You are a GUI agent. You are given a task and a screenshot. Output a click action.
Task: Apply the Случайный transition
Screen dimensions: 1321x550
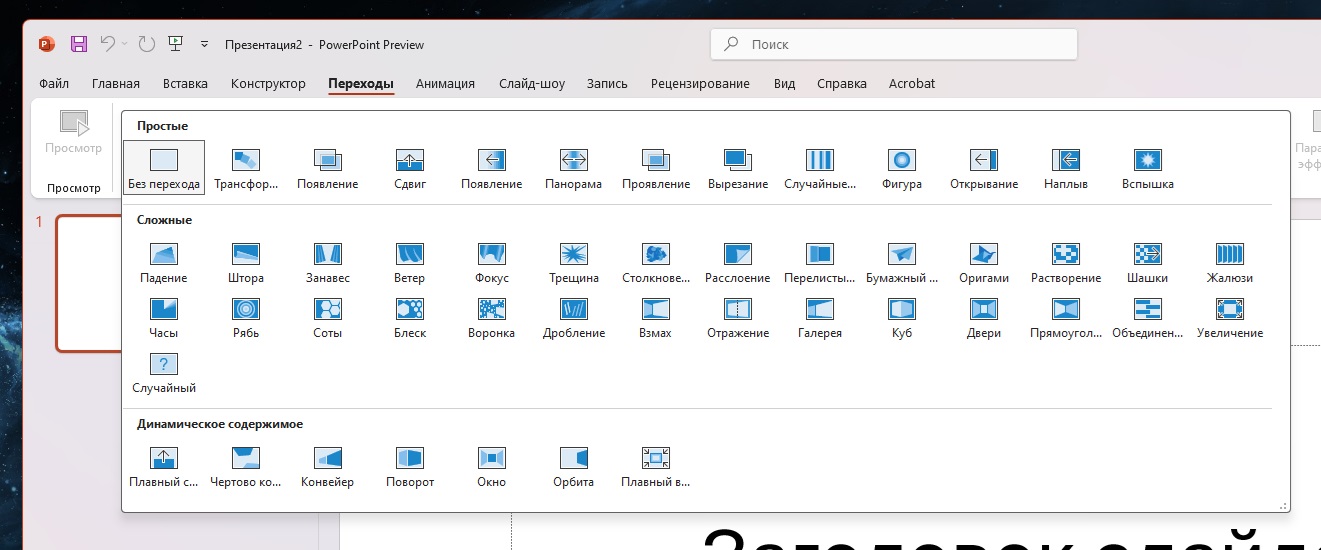click(x=164, y=371)
